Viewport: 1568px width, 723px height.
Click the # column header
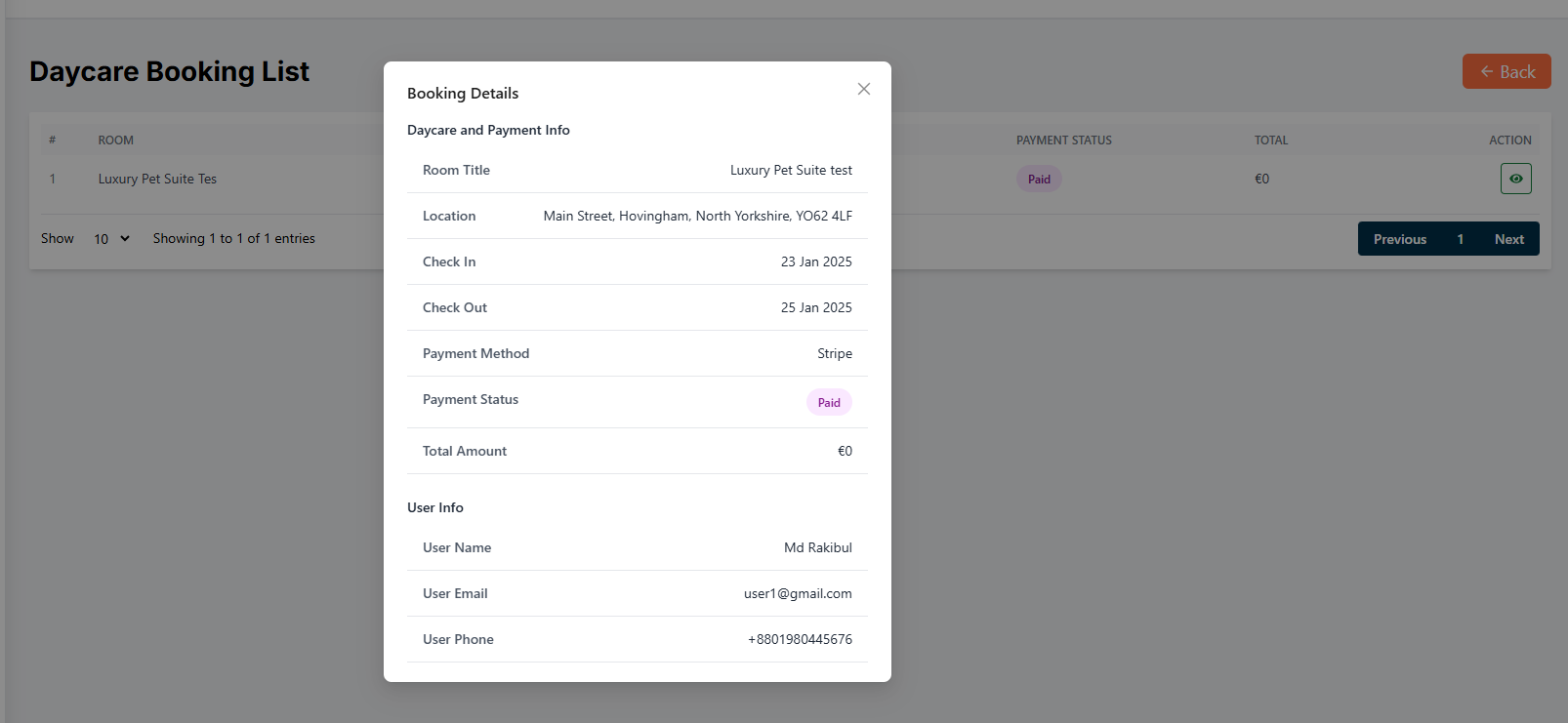[x=53, y=141]
